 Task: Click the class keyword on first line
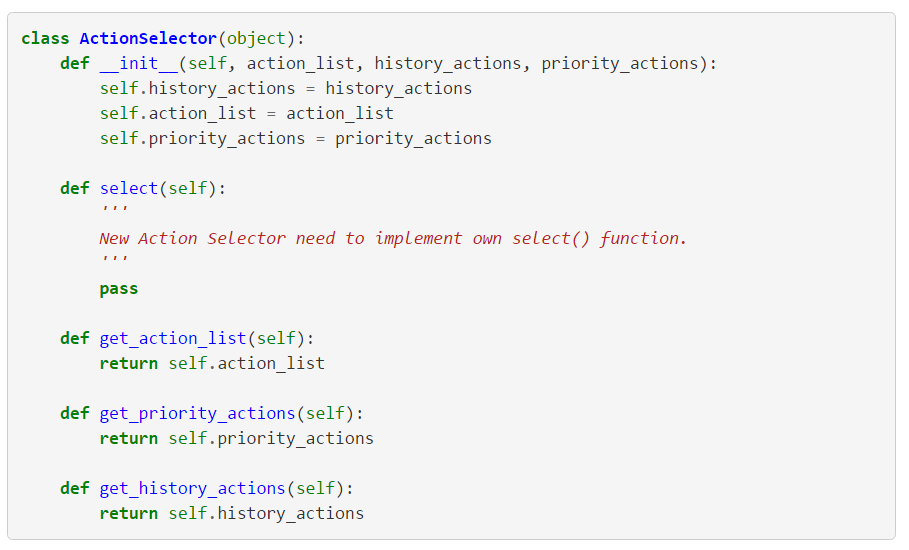click(45, 38)
